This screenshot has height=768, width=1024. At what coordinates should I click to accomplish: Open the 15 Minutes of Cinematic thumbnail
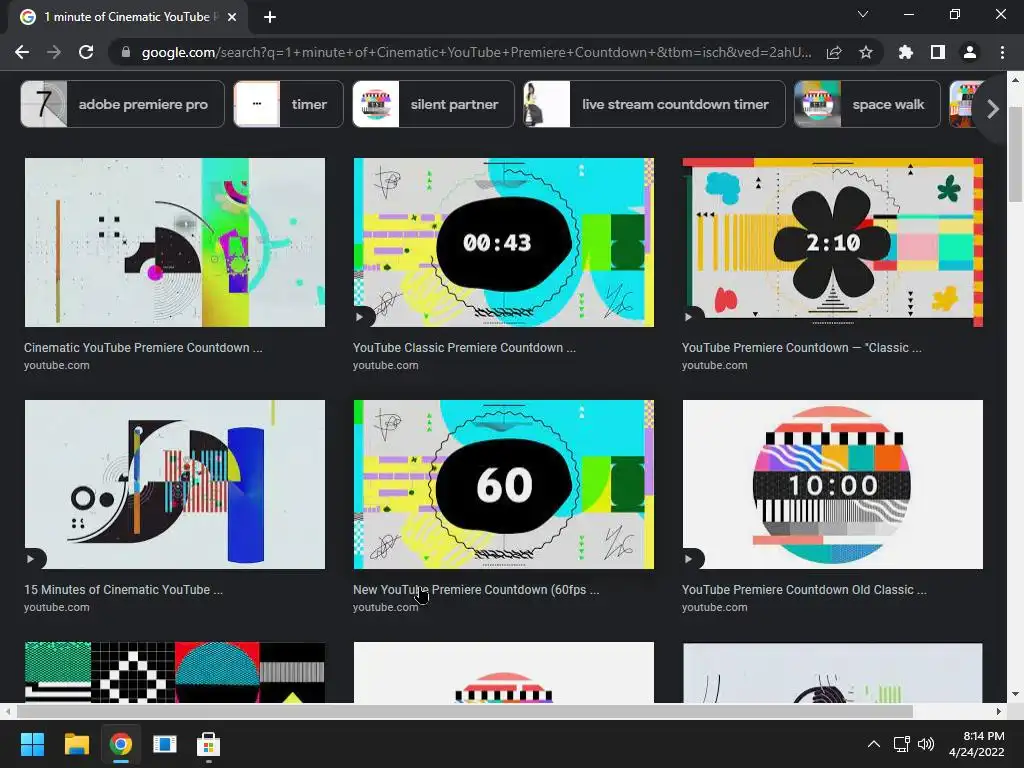[174, 484]
